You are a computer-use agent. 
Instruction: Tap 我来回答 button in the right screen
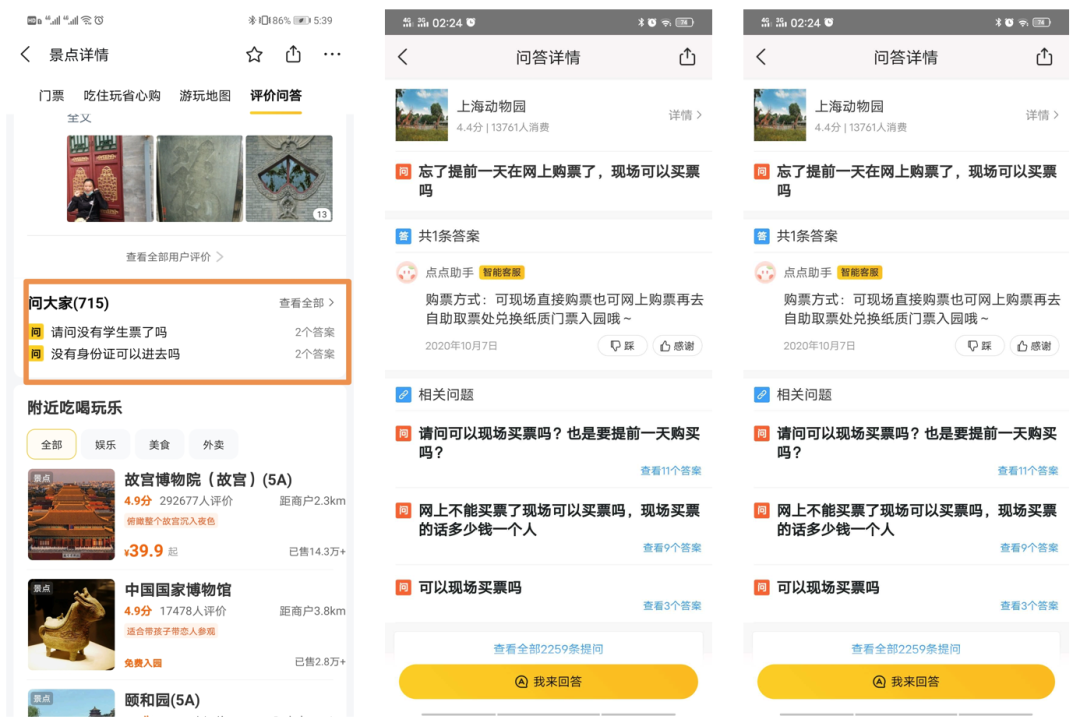(x=906, y=682)
